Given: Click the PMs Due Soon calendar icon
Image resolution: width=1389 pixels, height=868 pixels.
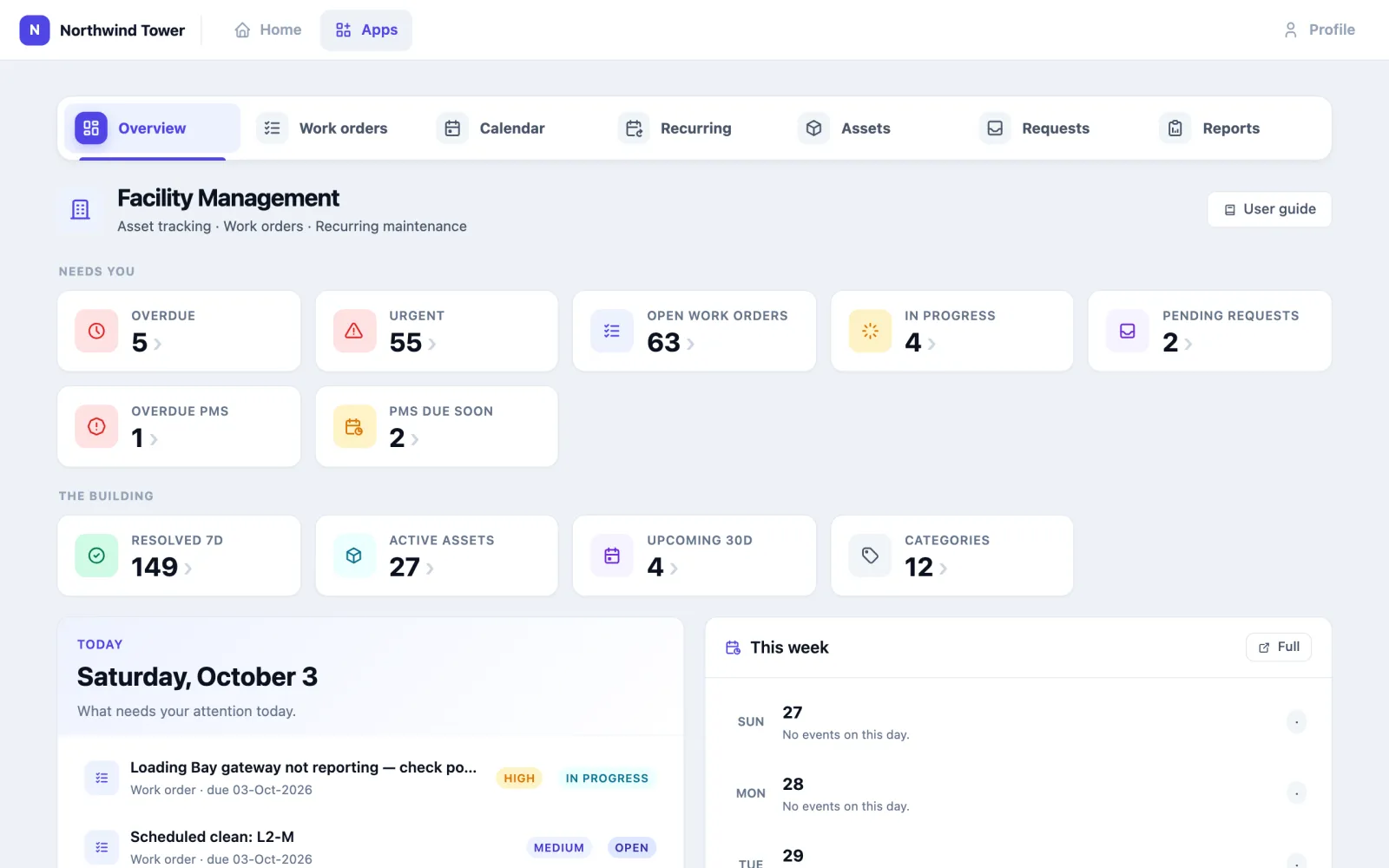Looking at the screenshot, I should 354,426.
